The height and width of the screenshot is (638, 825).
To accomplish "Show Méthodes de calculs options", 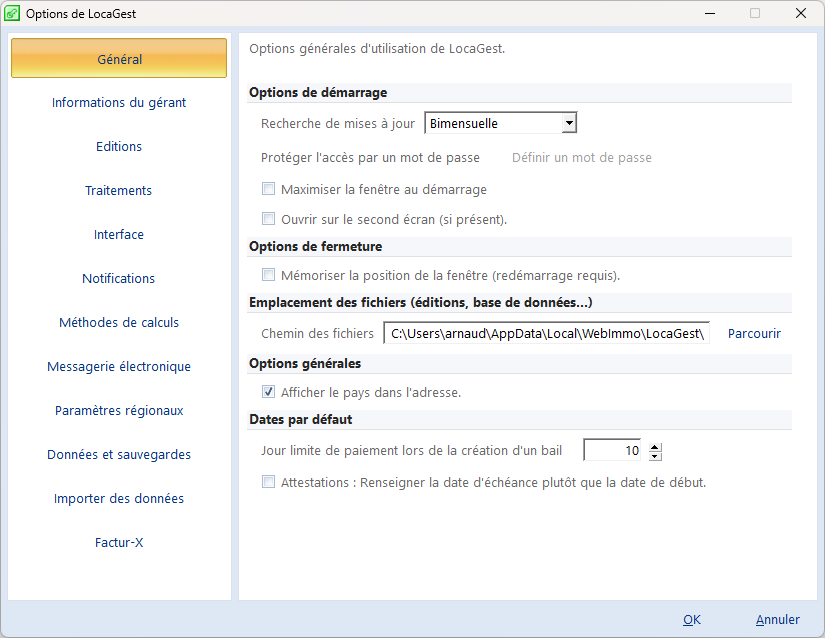I will (119, 322).
